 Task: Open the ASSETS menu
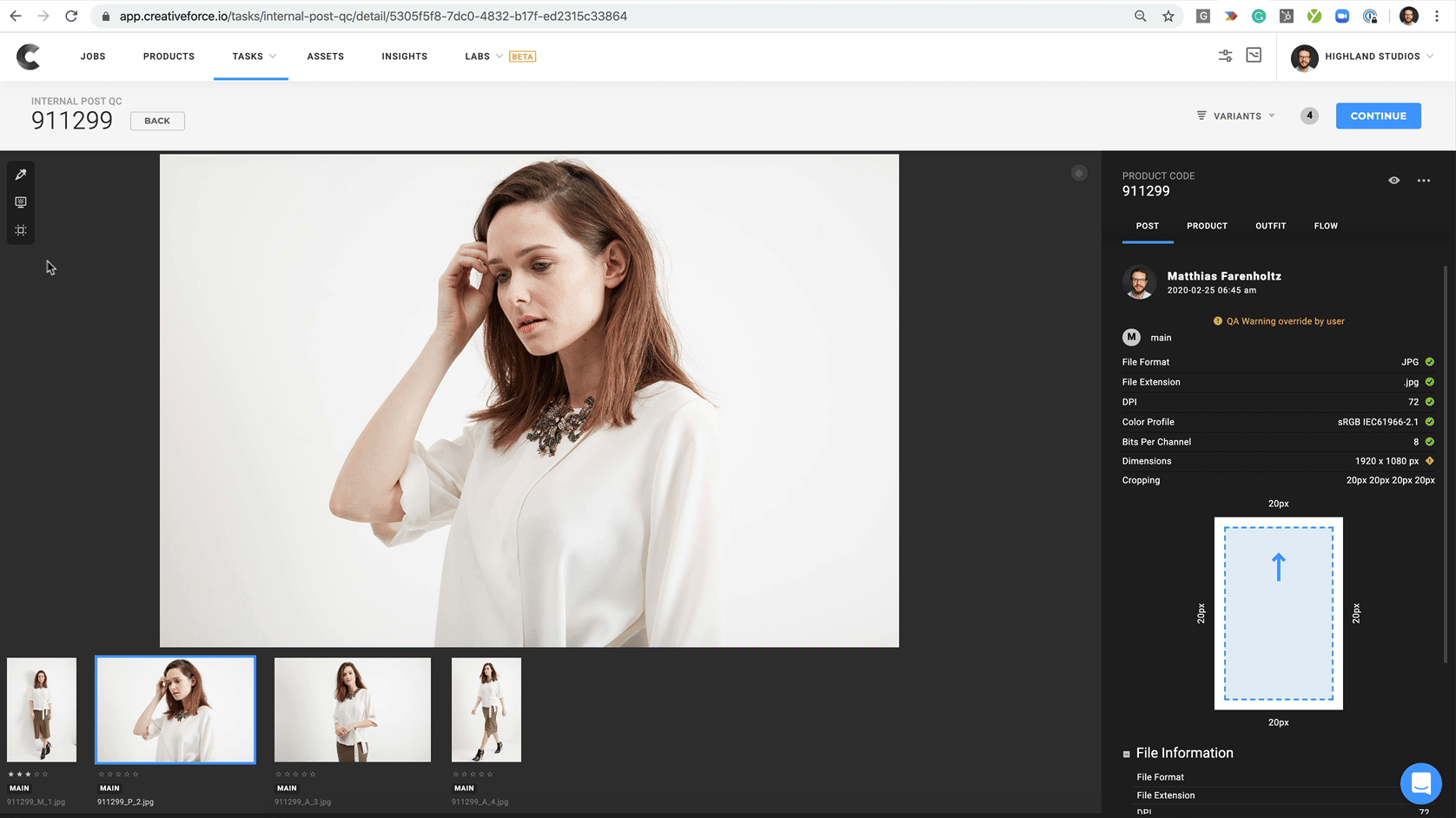pos(326,56)
